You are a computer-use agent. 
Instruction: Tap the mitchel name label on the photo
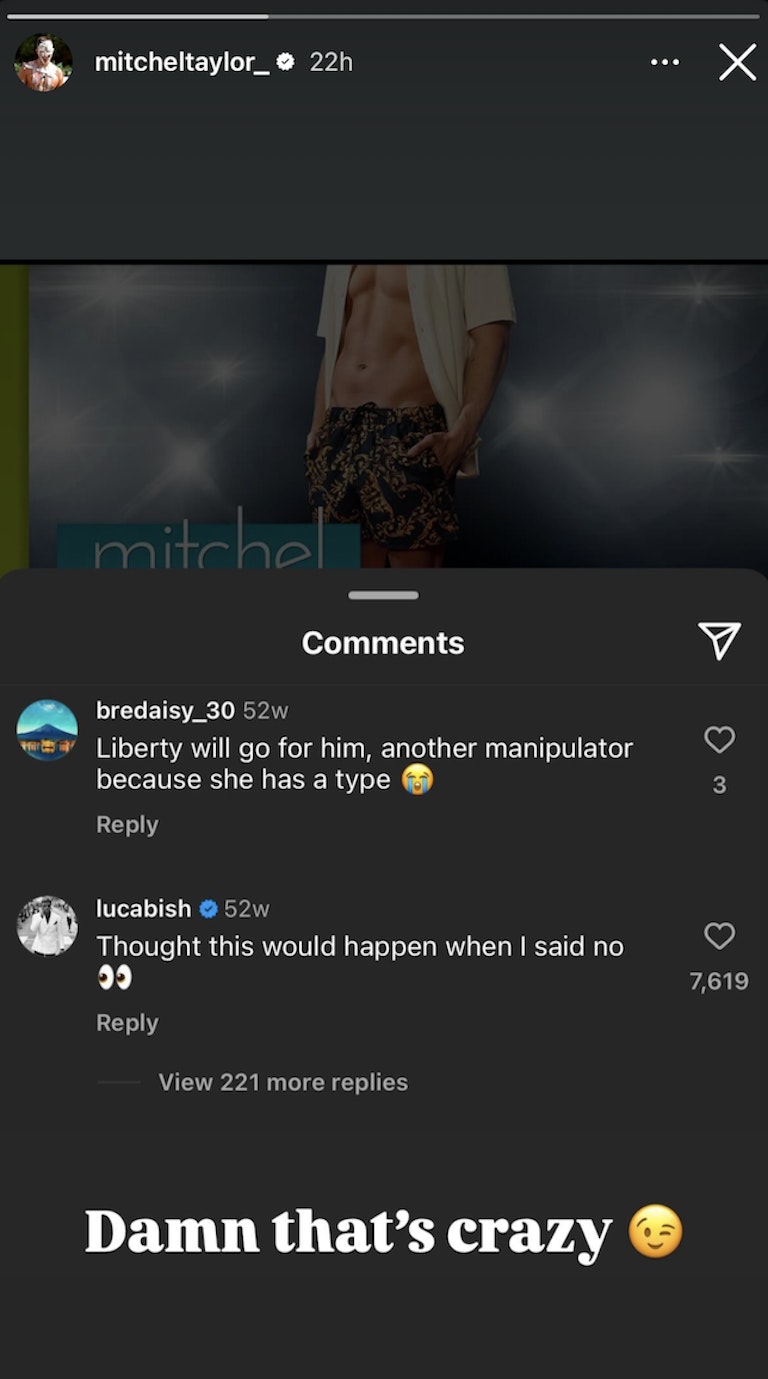208,546
